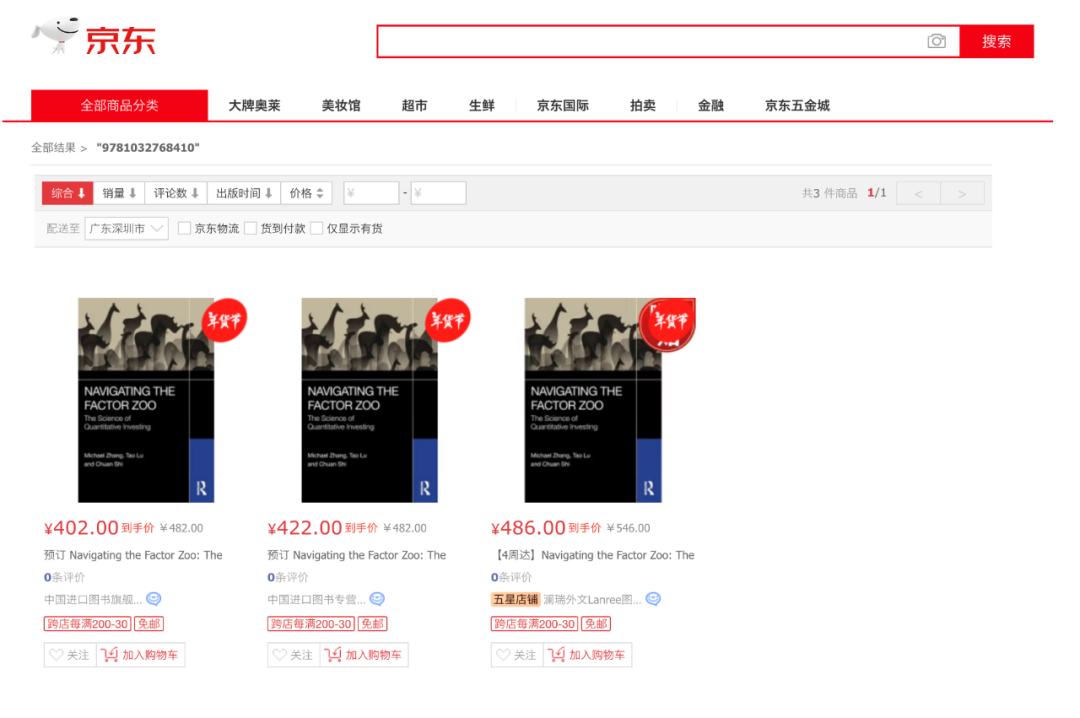Click the JD dog mascot logo
The image size is (1080, 718).
pos(56,35)
